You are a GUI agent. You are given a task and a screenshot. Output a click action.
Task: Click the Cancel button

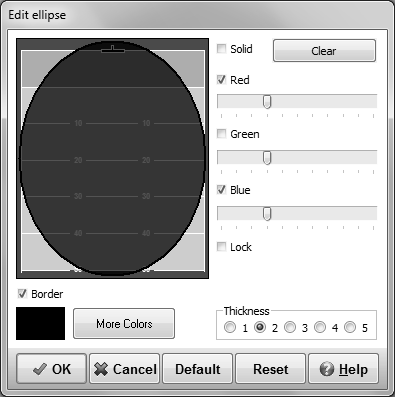(125, 369)
